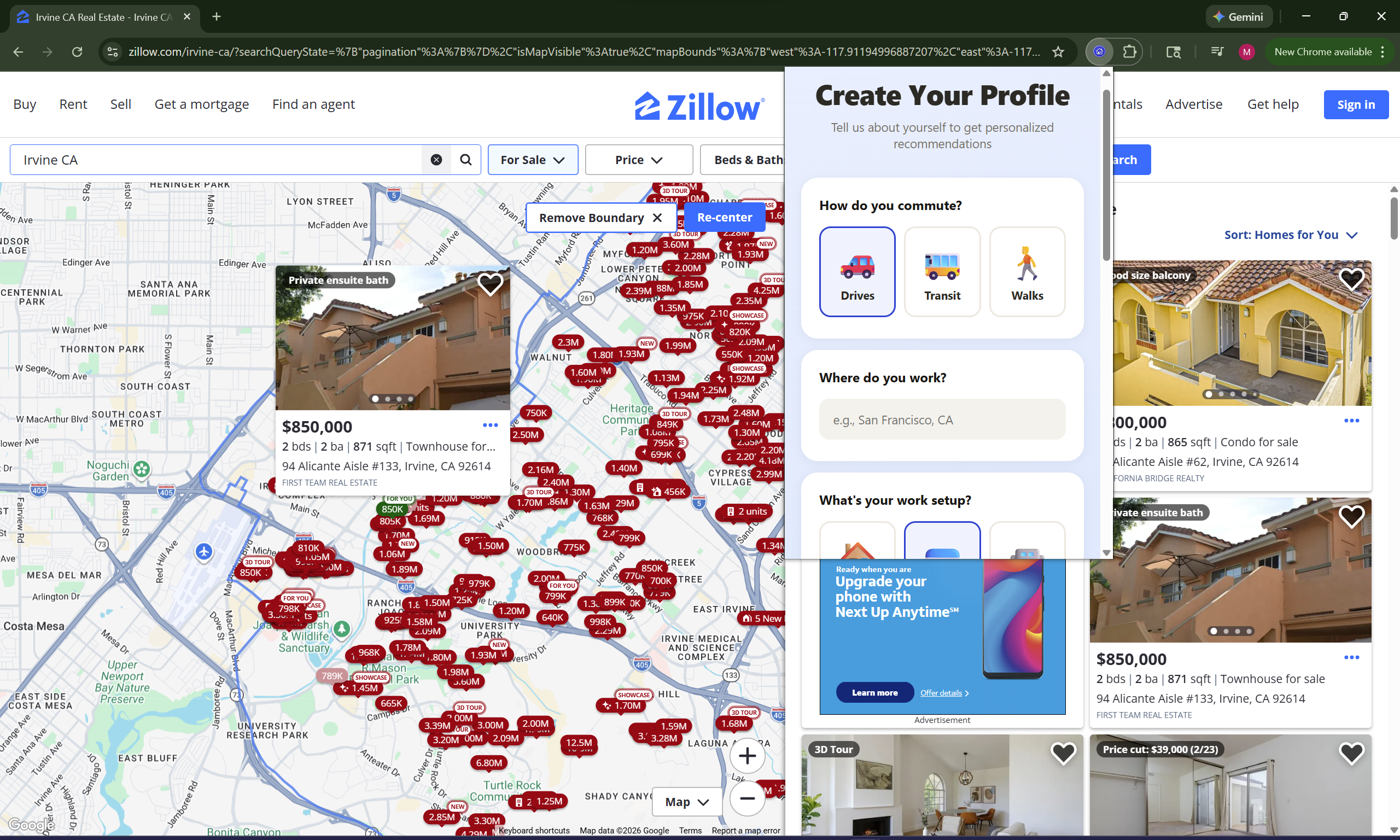Click the search magnifier icon

pos(465,160)
